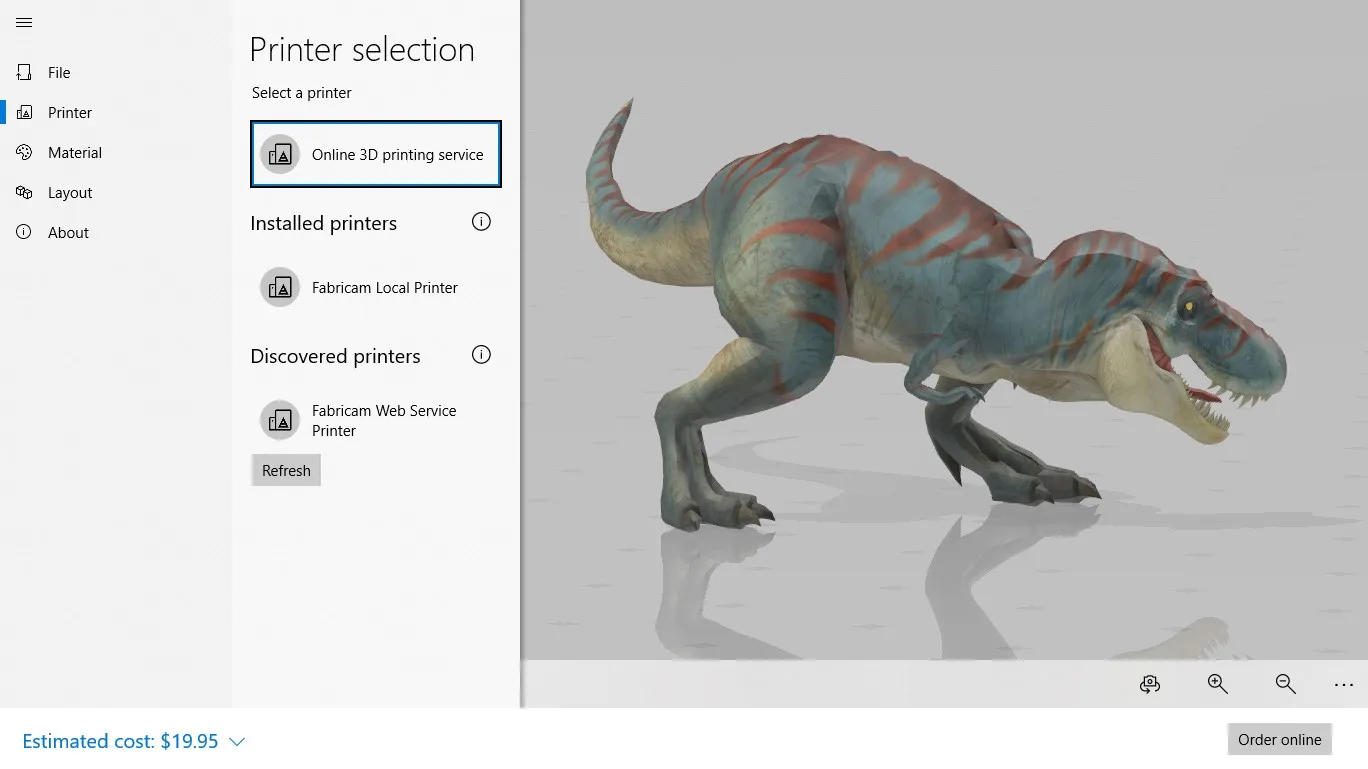This screenshot has height=769, width=1368.
Task: Open info about Discovered printers
Action: (x=481, y=354)
